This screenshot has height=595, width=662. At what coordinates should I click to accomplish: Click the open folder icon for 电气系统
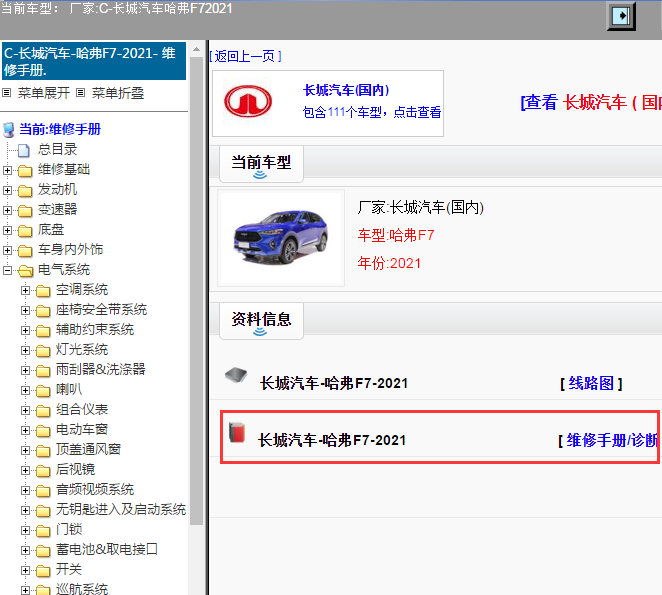(26, 271)
